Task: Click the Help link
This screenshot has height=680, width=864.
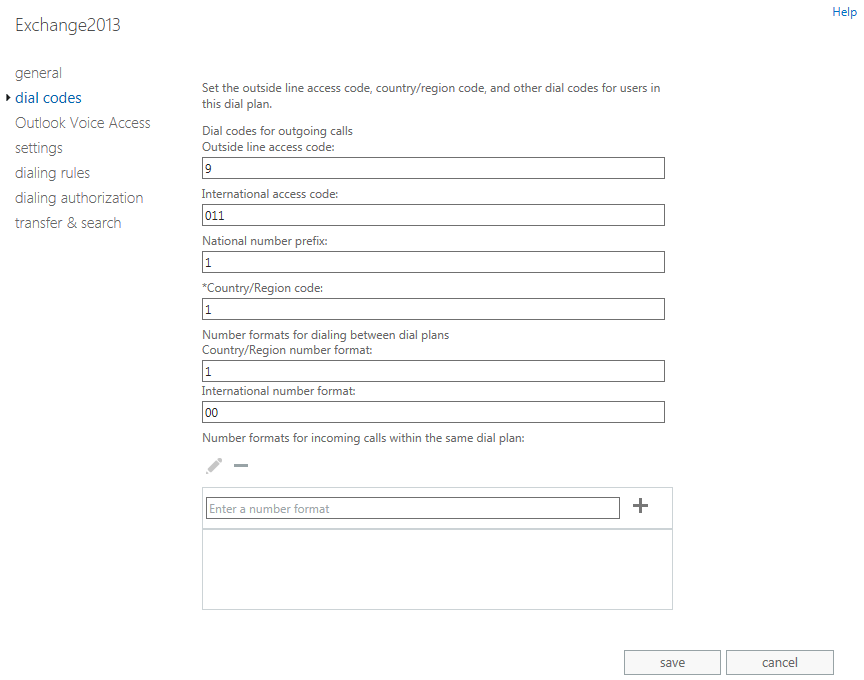Action: (x=844, y=12)
